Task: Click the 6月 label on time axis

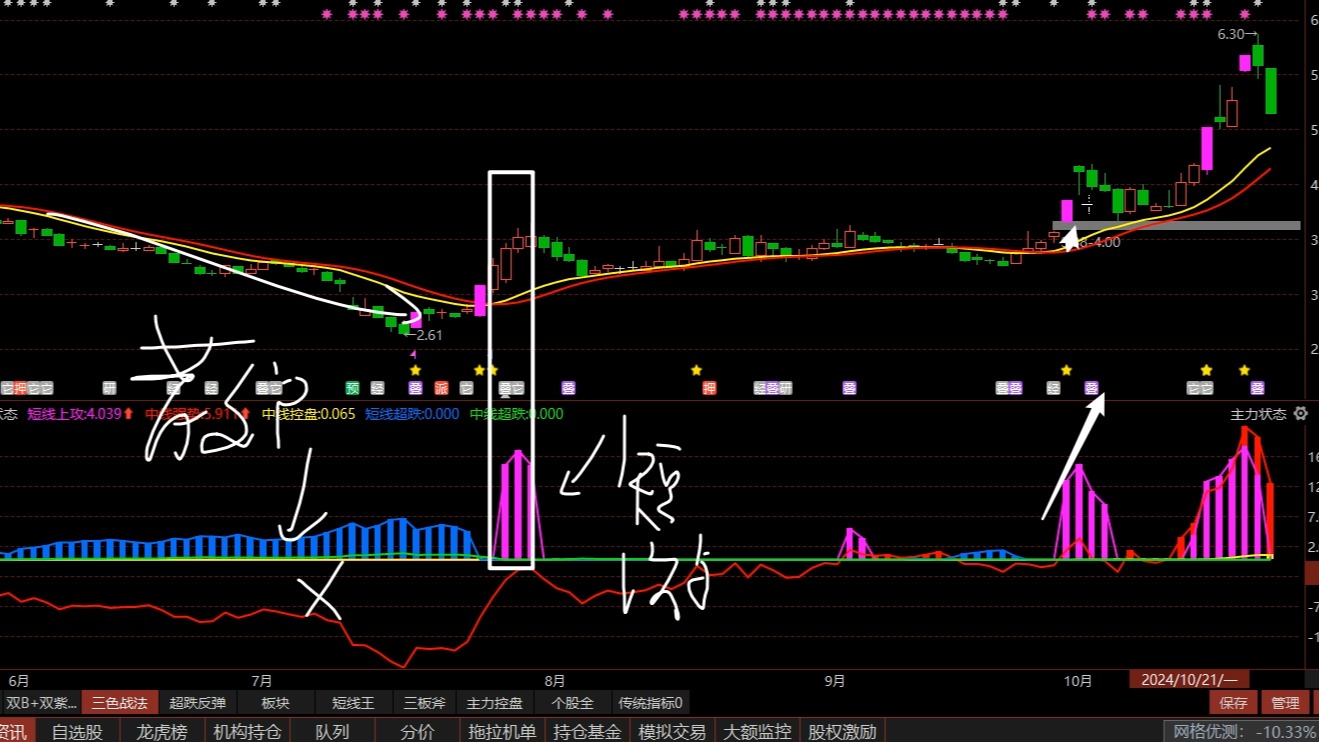Action: pos(19,680)
